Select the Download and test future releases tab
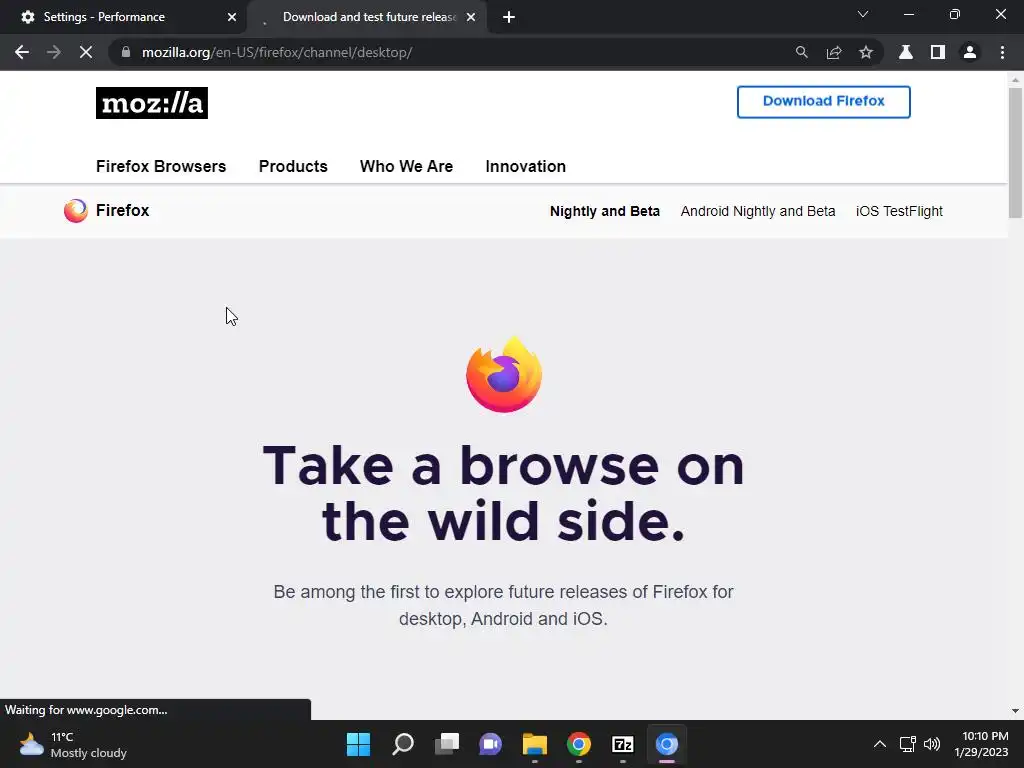 click(x=369, y=17)
